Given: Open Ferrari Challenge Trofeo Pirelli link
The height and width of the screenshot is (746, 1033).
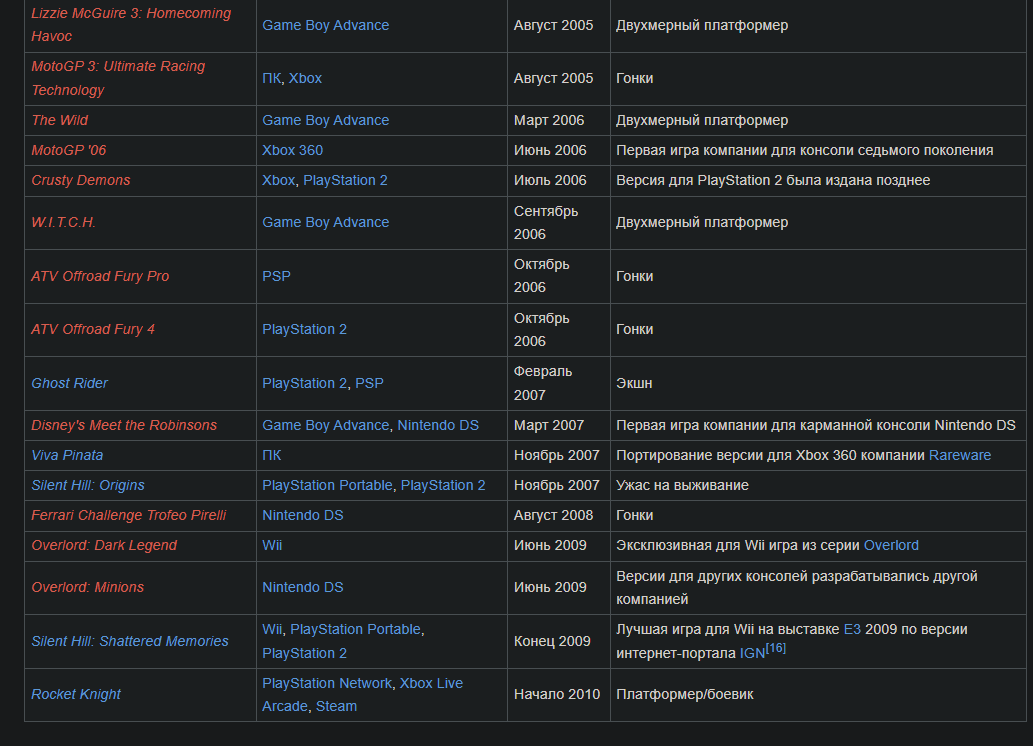Looking at the screenshot, I should [x=128, y=515].
